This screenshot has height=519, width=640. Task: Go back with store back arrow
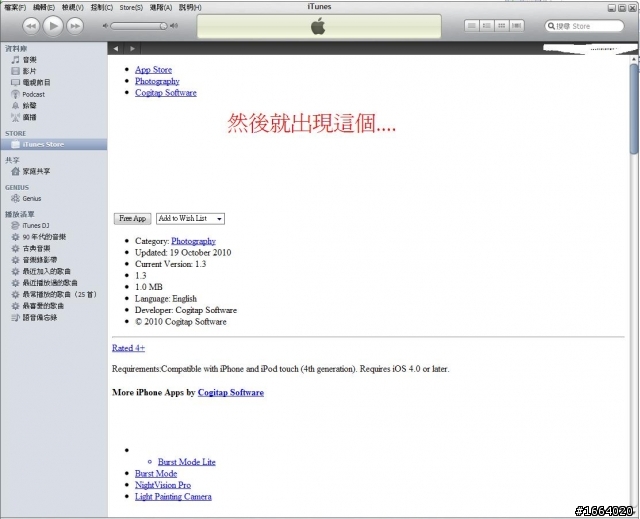coord(116,49)
